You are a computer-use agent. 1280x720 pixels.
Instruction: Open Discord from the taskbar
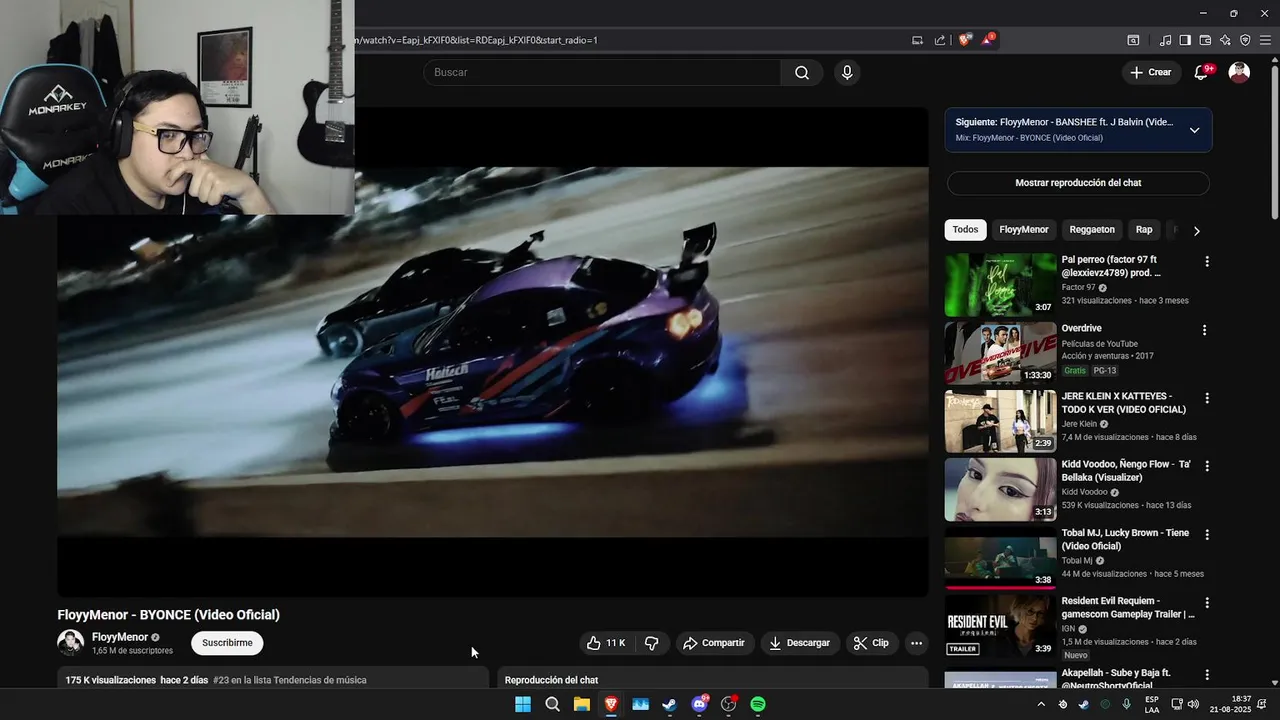click(699, 704)
